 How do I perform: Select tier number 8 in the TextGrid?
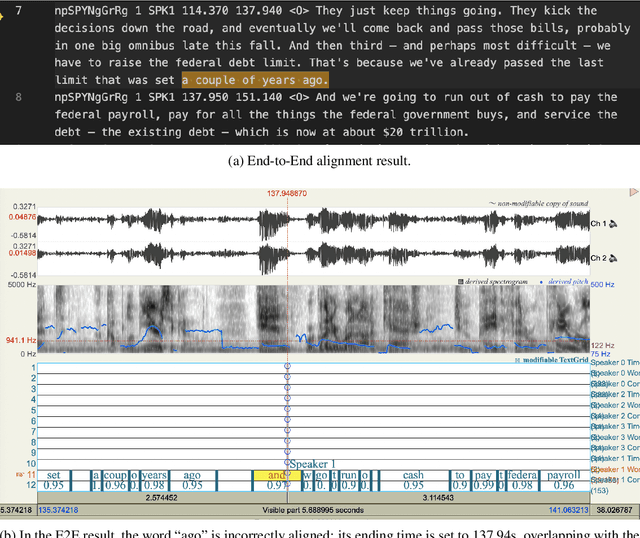[33, 442]
